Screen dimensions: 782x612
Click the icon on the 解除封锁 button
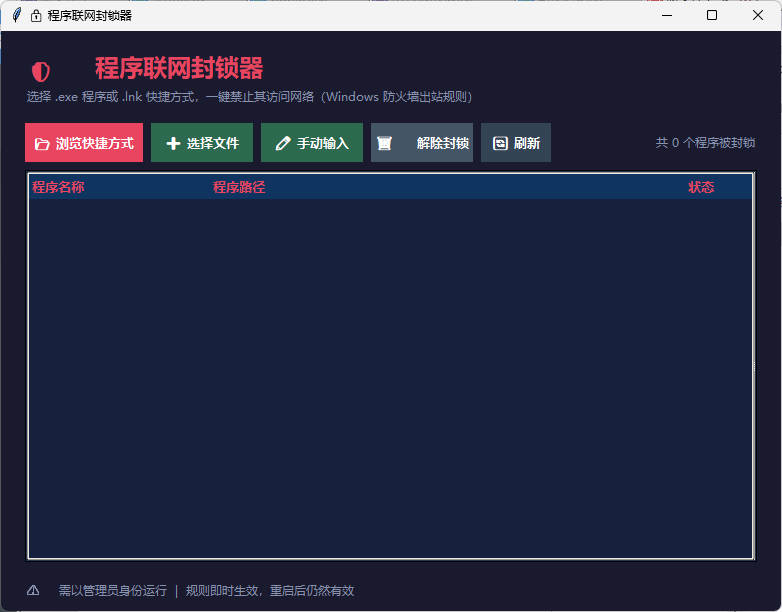tap(384, 144)
